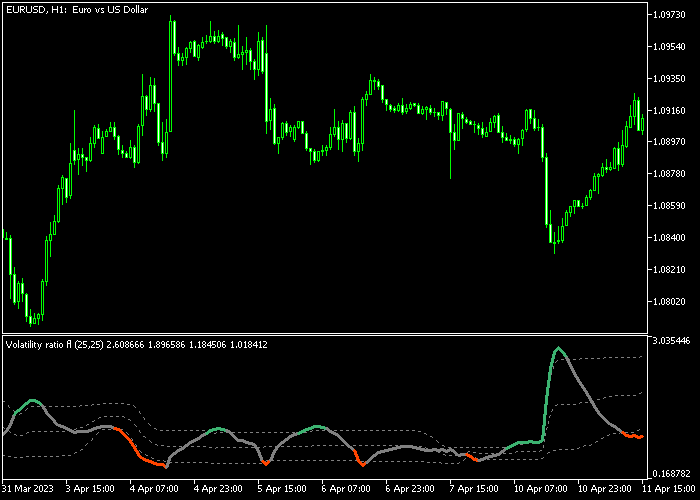
Task: Click price level 1.08970 on the scale
Action: pyautogui.click(x=669, y=142)
